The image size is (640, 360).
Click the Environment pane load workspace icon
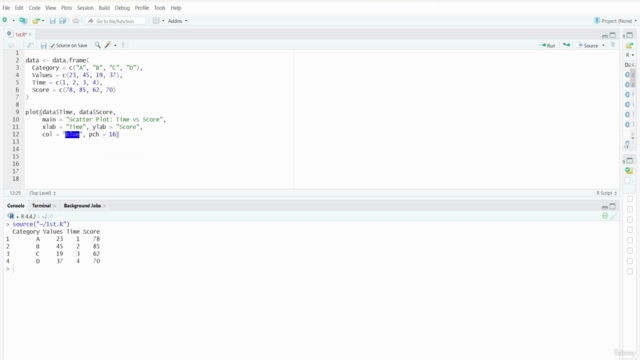coord(629,45)
